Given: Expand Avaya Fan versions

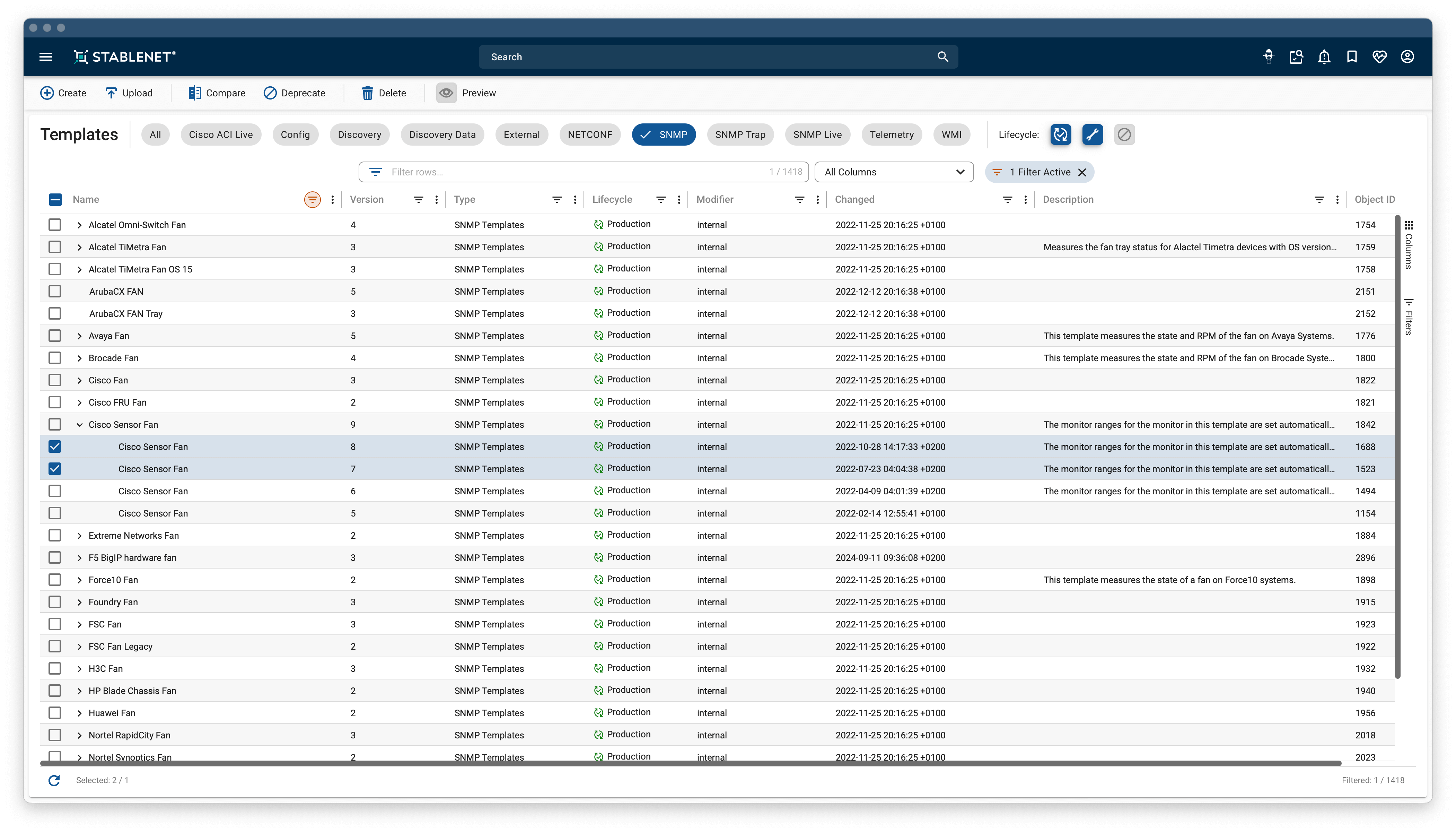Looking at the screenshot, I should 79,336.
